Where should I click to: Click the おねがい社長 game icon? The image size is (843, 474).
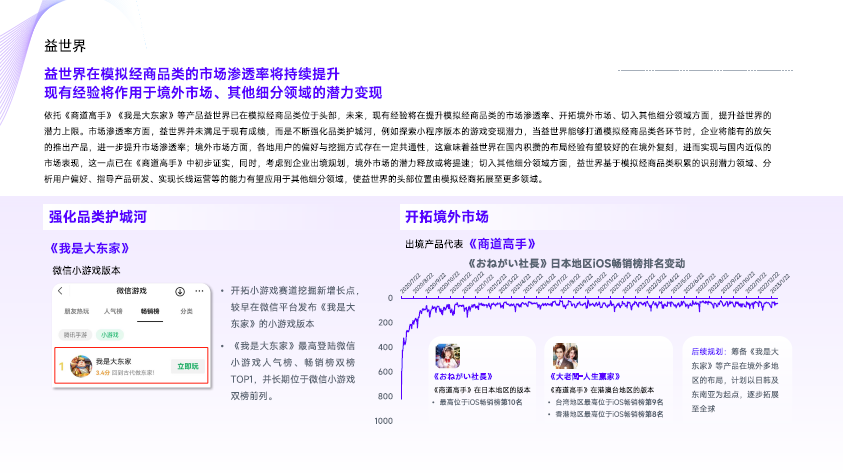(x=447, y=356)
